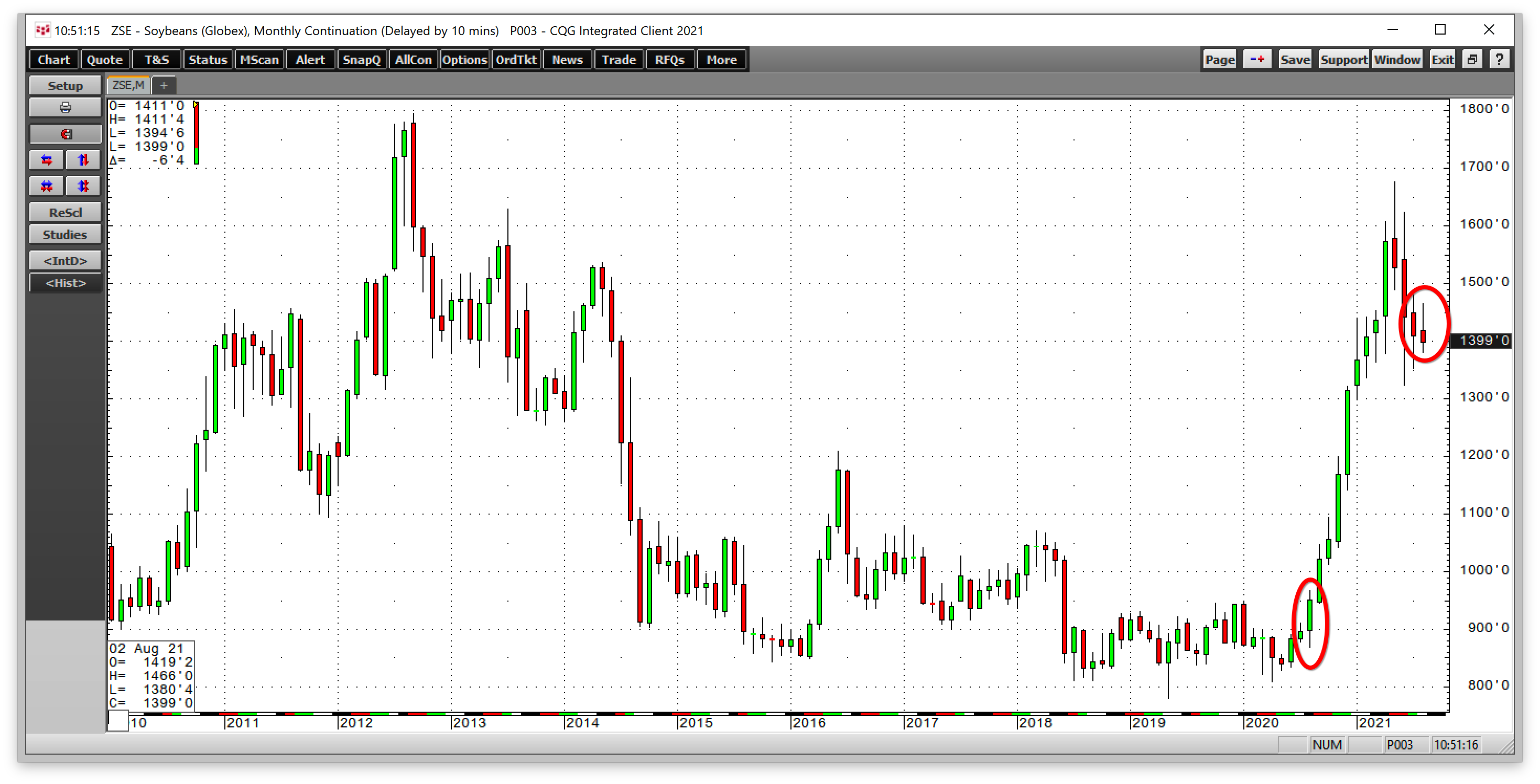Click the small box at time axis start

click(x=118, y=721)
